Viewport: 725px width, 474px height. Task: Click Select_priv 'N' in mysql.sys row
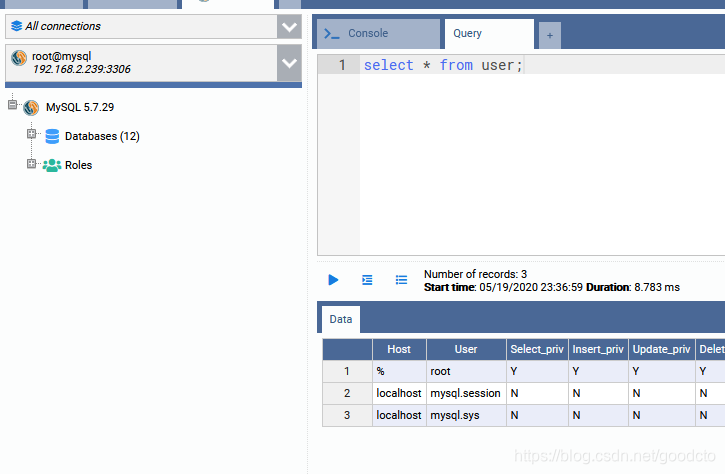tap(537, 415)
